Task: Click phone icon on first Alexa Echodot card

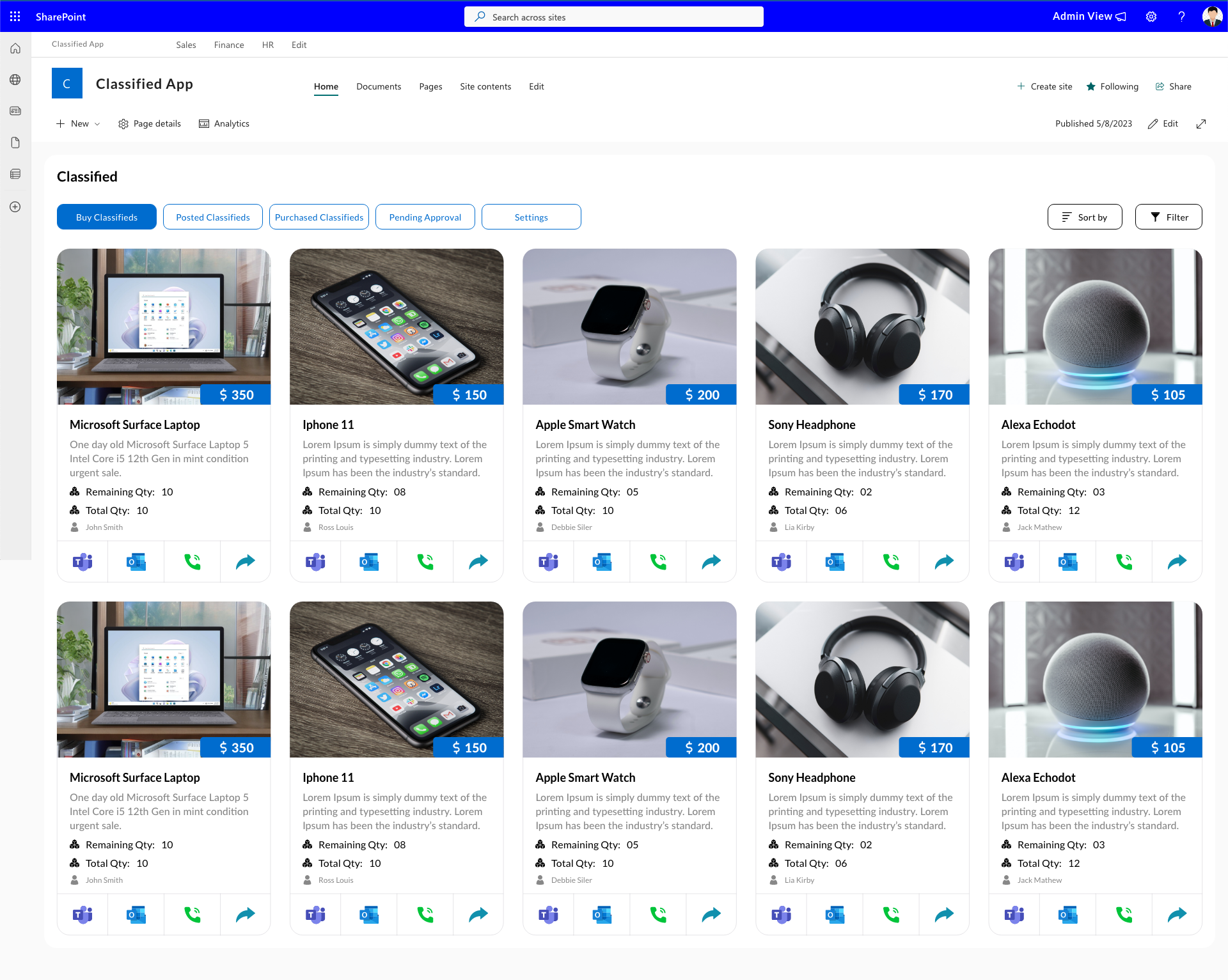Action: coord(1124,562)
